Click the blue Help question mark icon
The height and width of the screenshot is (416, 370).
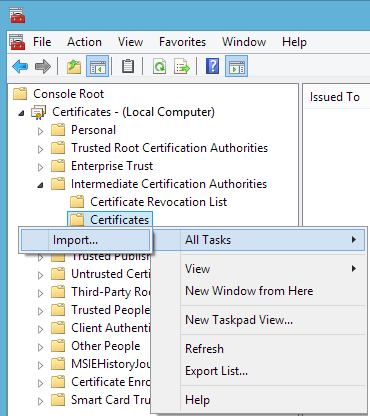coord(213,66)
